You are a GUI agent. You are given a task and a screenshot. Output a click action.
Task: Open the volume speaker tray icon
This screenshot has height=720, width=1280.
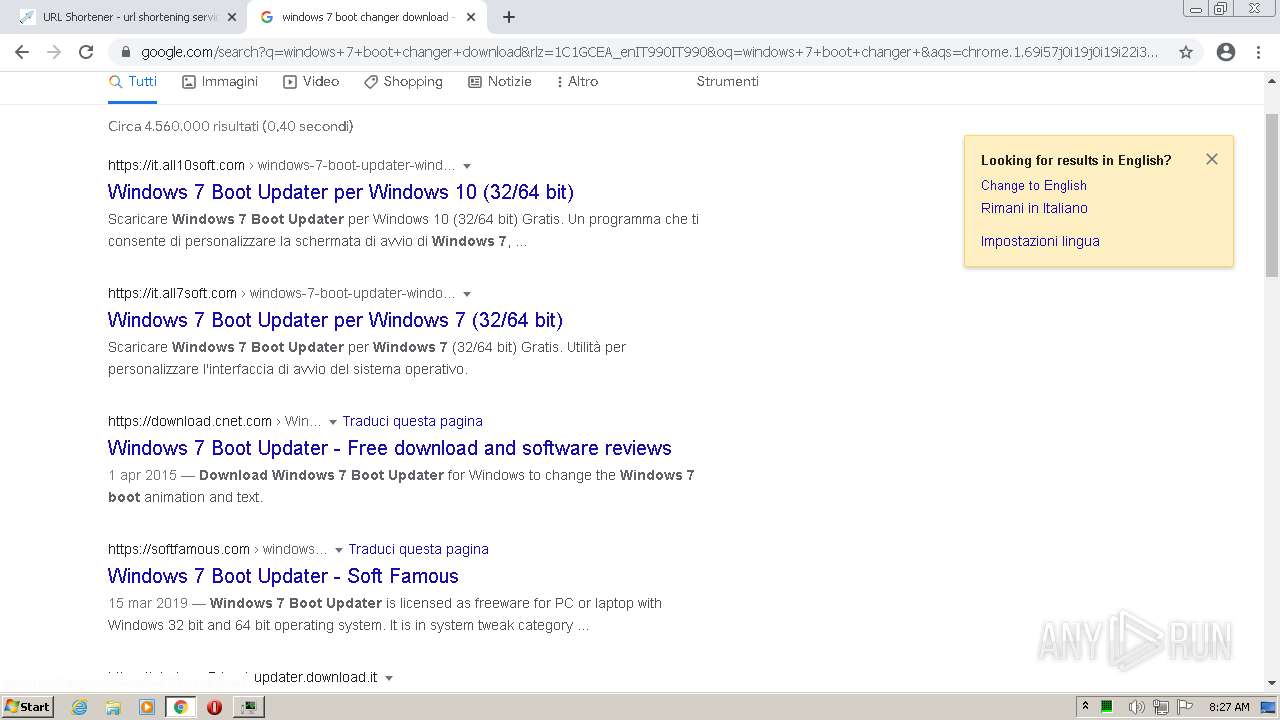[x=1136, y=707]
